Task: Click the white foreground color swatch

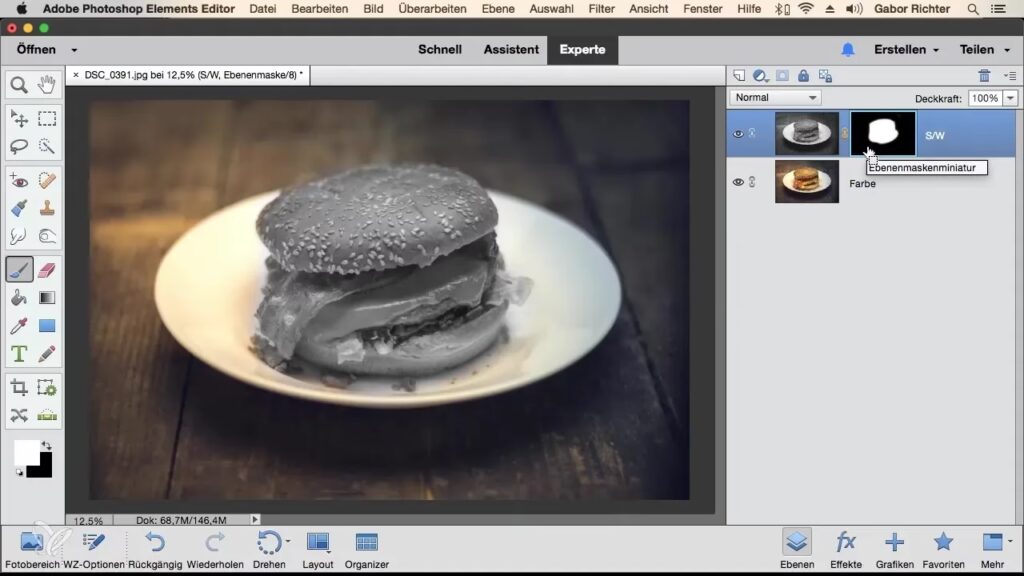Action: coord(26,451)
